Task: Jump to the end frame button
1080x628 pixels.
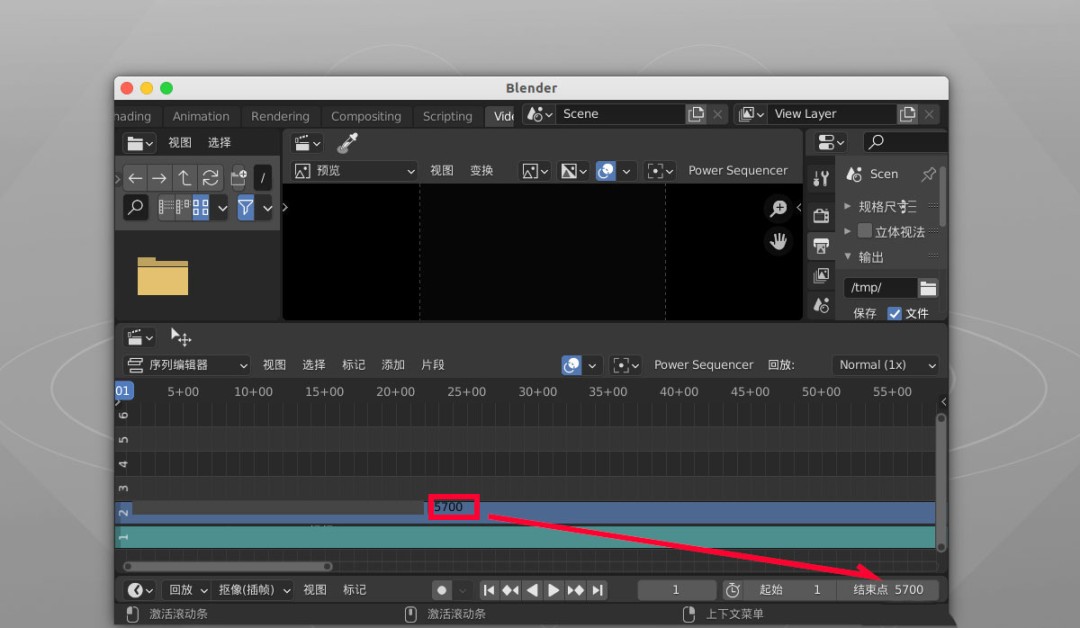Action: tap(597, 590)
